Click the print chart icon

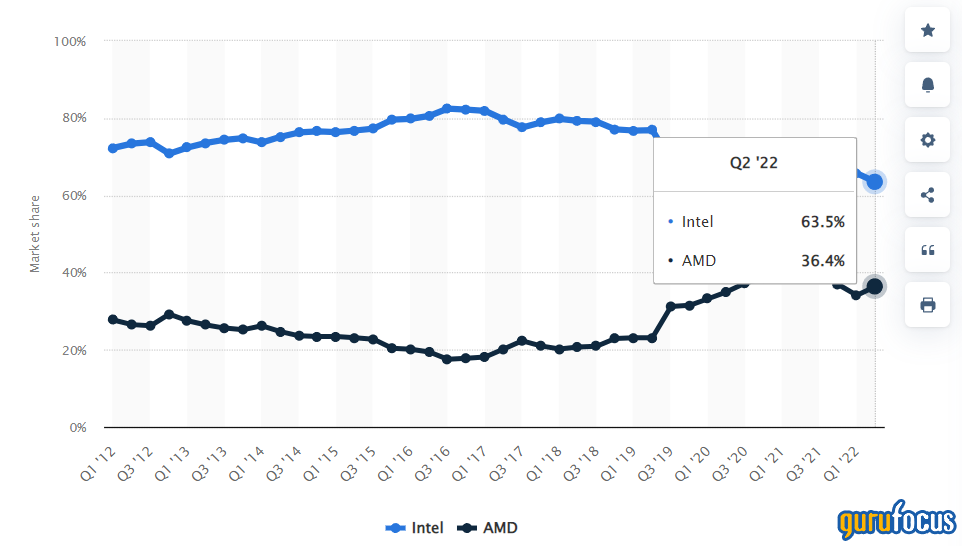(927, 304)
